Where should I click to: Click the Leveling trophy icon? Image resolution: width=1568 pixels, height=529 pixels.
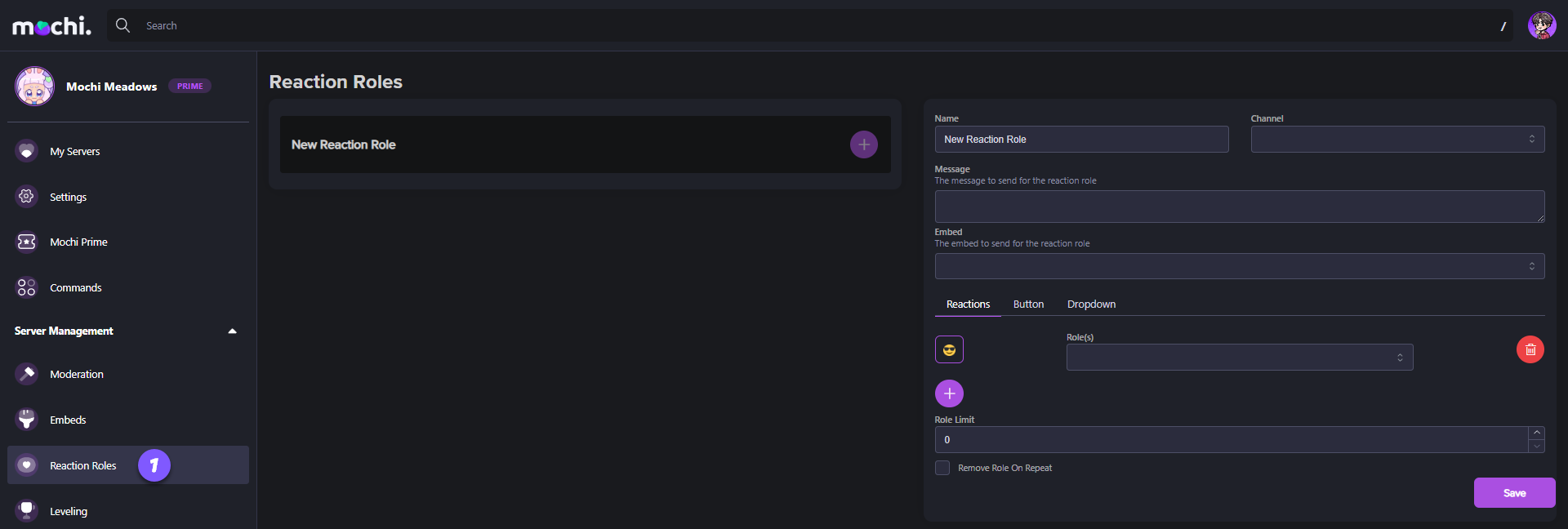point(26,511)
